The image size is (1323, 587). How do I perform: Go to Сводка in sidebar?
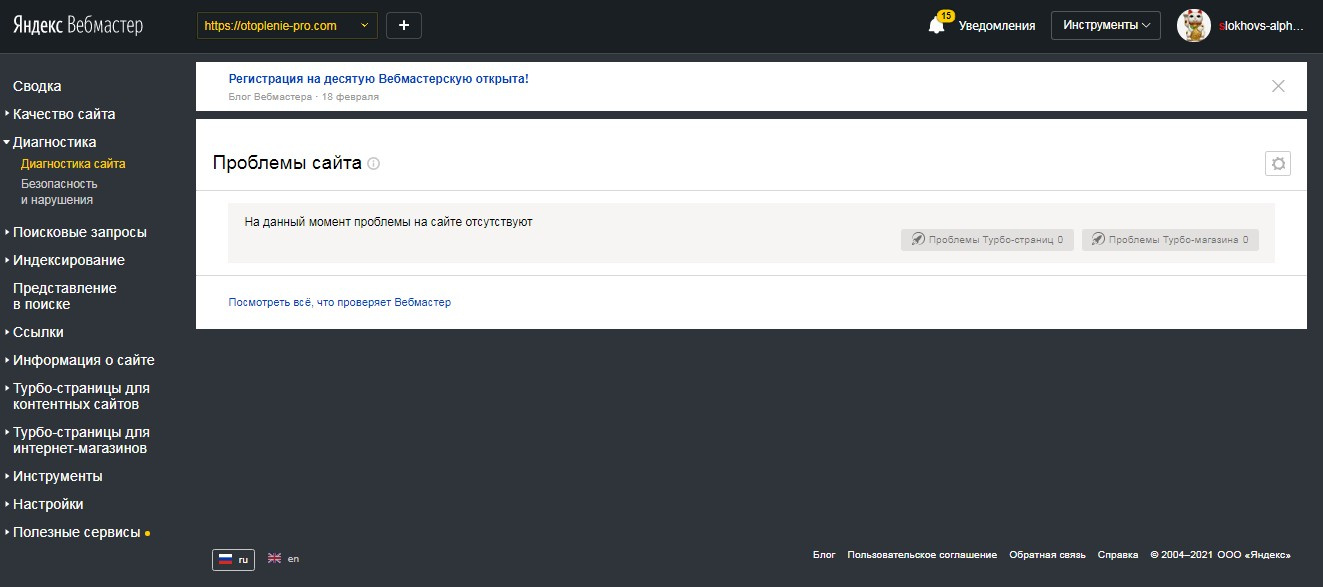click(37, 86)
